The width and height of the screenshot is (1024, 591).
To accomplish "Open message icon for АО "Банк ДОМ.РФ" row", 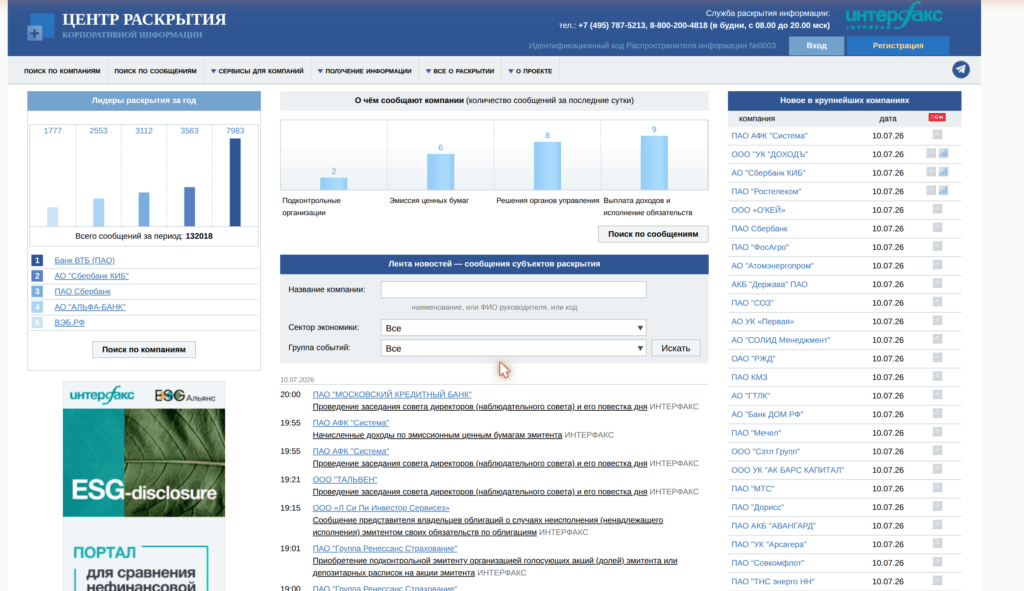I will (x=937, y=413).
